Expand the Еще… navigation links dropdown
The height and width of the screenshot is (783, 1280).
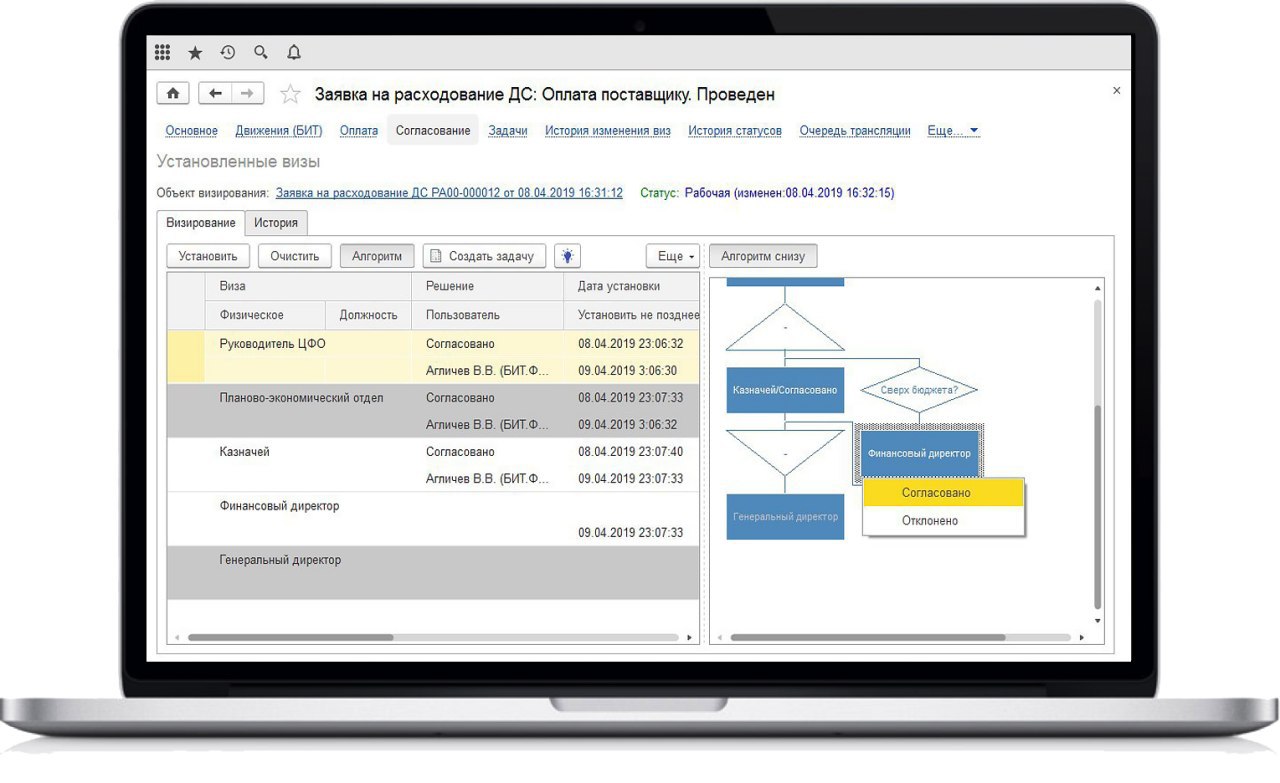coord(953,131)
